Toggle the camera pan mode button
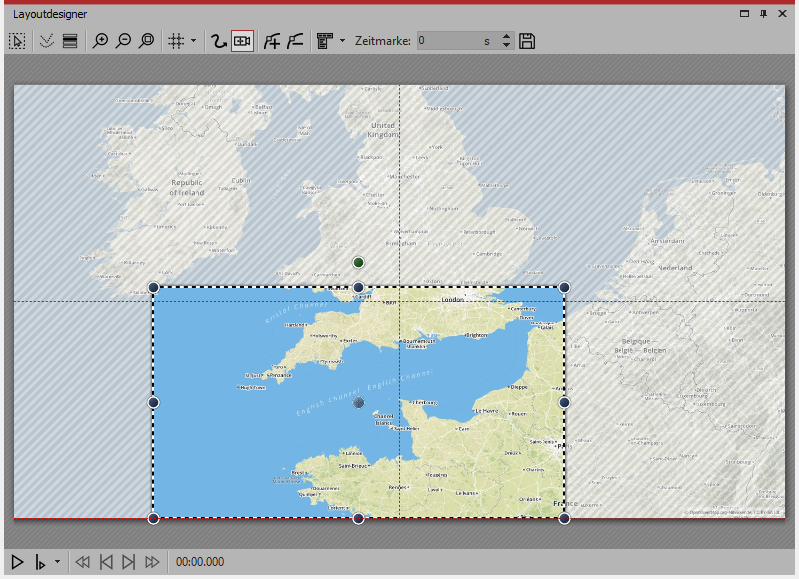This screenshot has width=799, height=579. coord(242,41)
